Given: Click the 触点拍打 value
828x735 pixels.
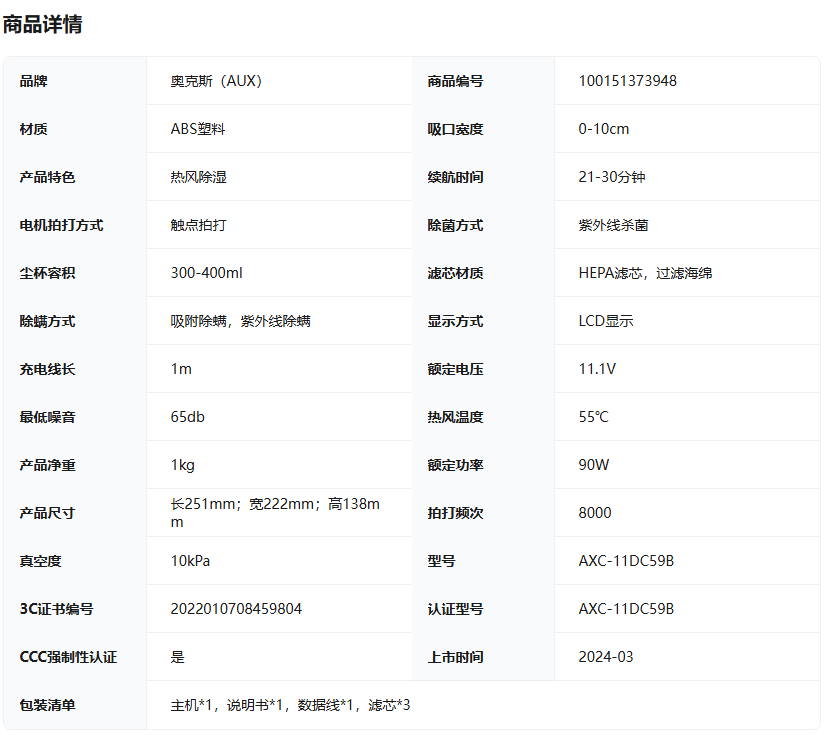Looking at the screenshot, I should tap(198, 225).
